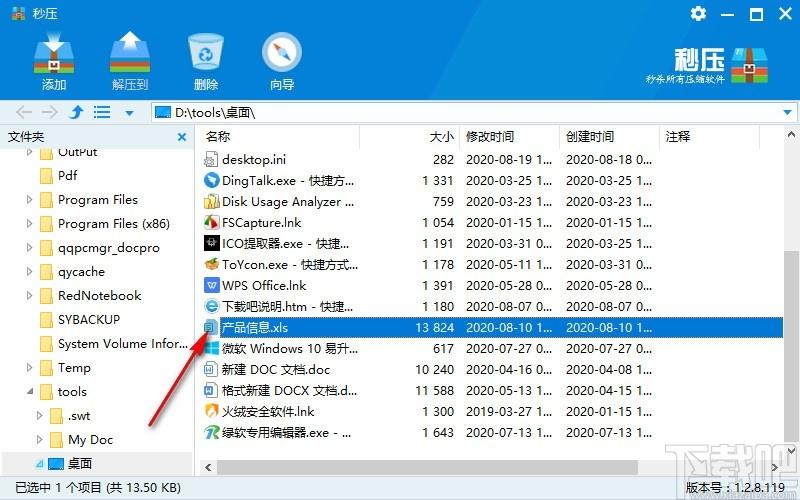Go up one folder level arrow
Image resolution: width=800 pixels, height=500 pixels.
76,112
